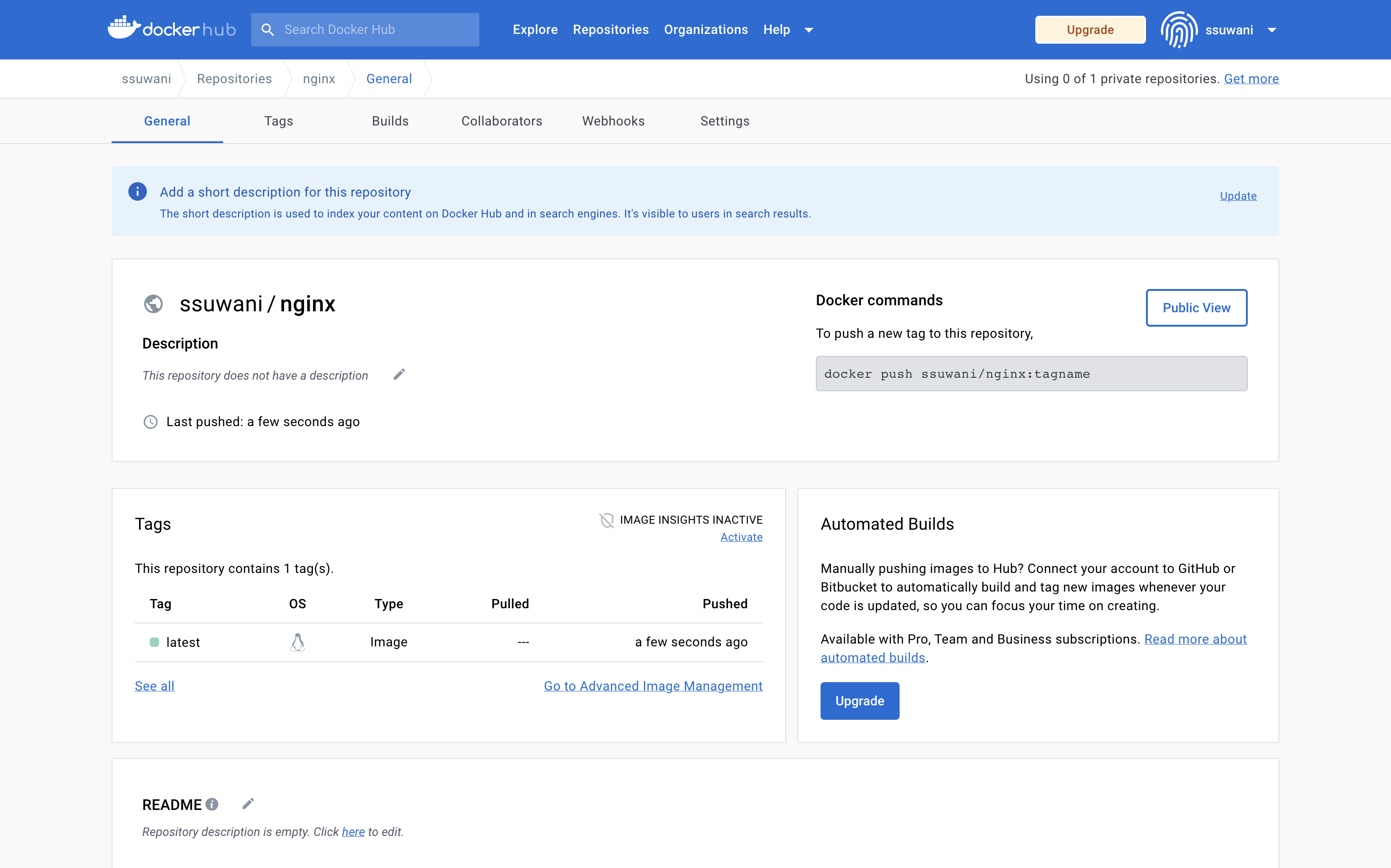Open the Builds tab
This screenshot has width=1391, height=868.
tap(390, 121)
